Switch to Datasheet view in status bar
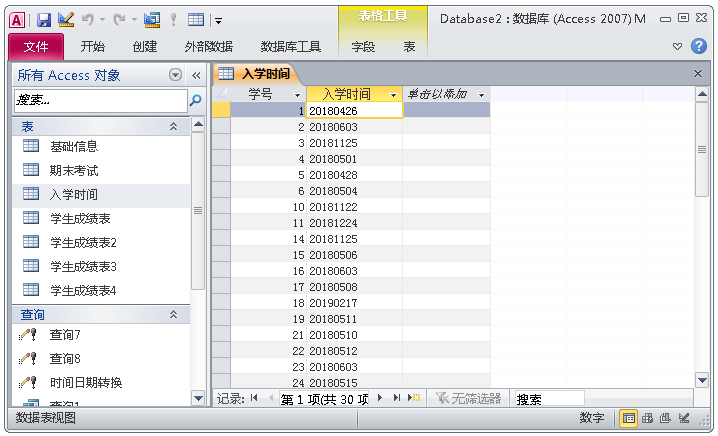Screen dimensions: 718x436 point(629,418)
